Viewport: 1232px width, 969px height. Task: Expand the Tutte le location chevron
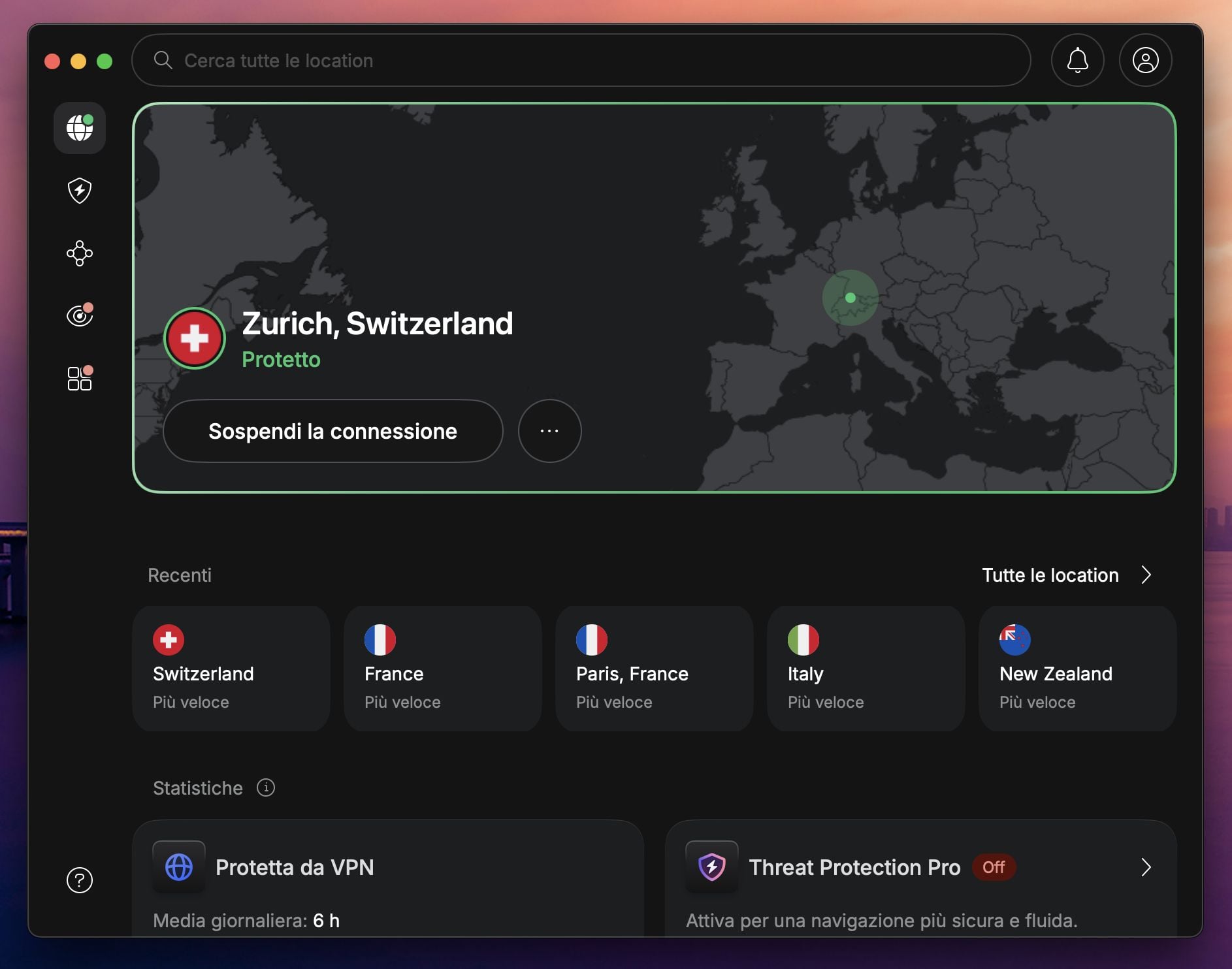(x=1146, y=575)
